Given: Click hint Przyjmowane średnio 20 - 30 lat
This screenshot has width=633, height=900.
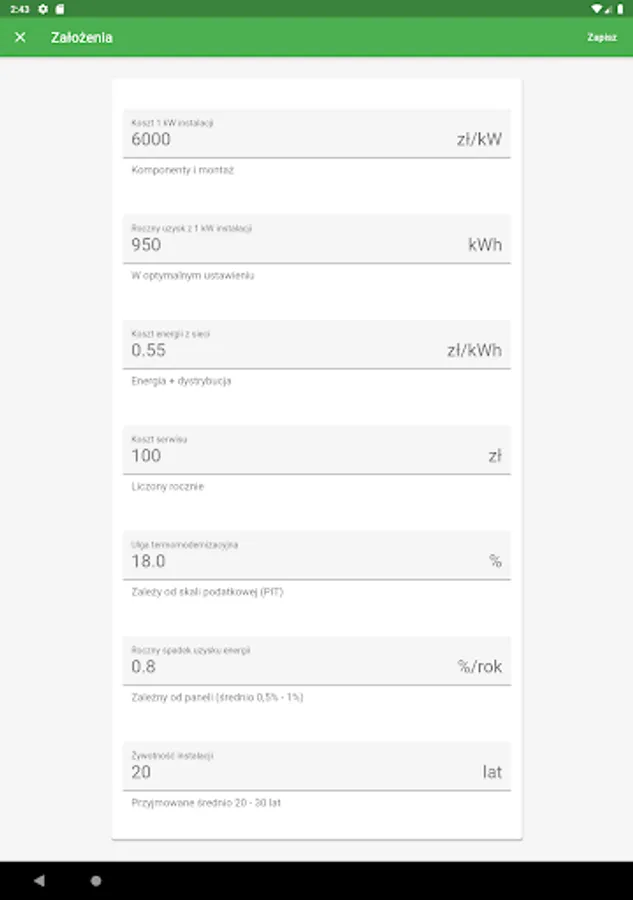Looking at the screenshot, I should (x=206, y=803).
